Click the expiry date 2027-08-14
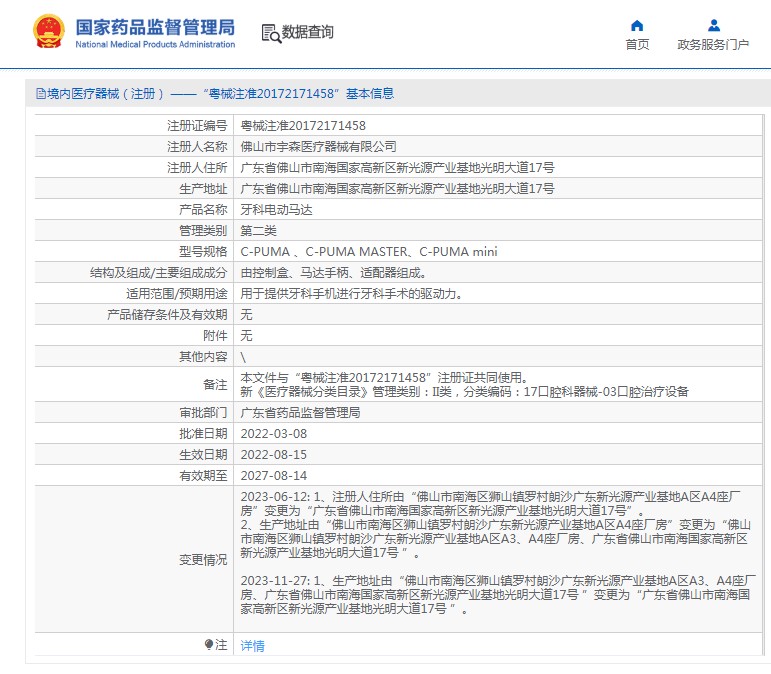 273,475
